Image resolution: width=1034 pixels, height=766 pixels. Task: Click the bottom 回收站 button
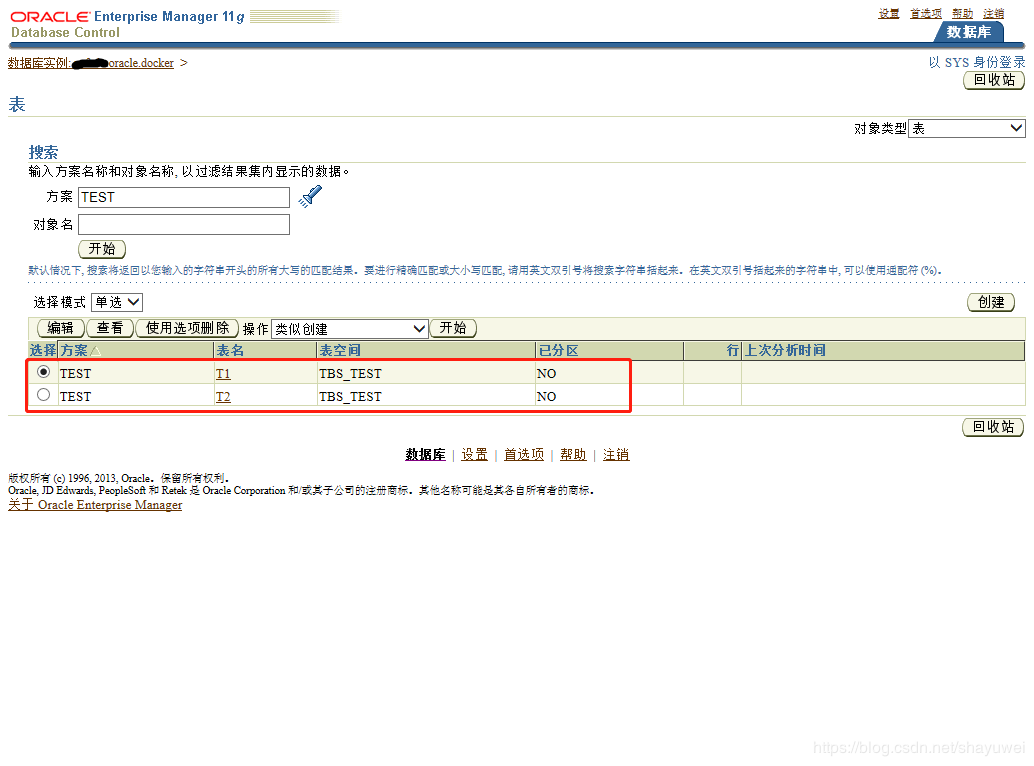[x=993, y=427]
